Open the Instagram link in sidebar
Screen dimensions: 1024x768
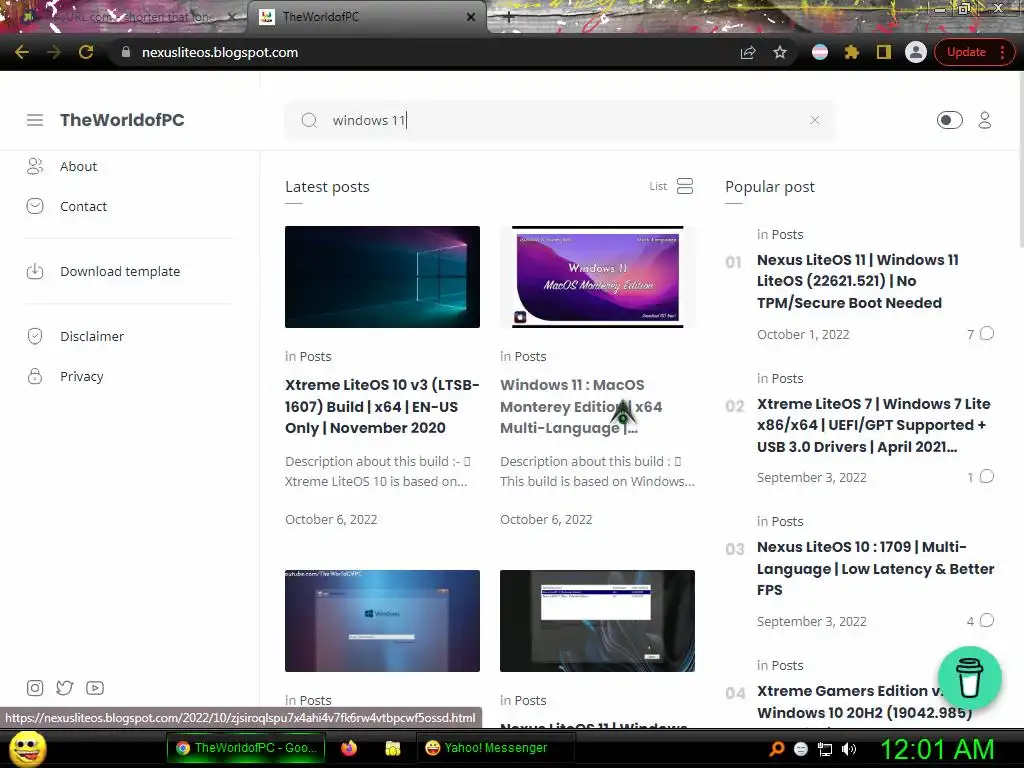tap(35, 688)
